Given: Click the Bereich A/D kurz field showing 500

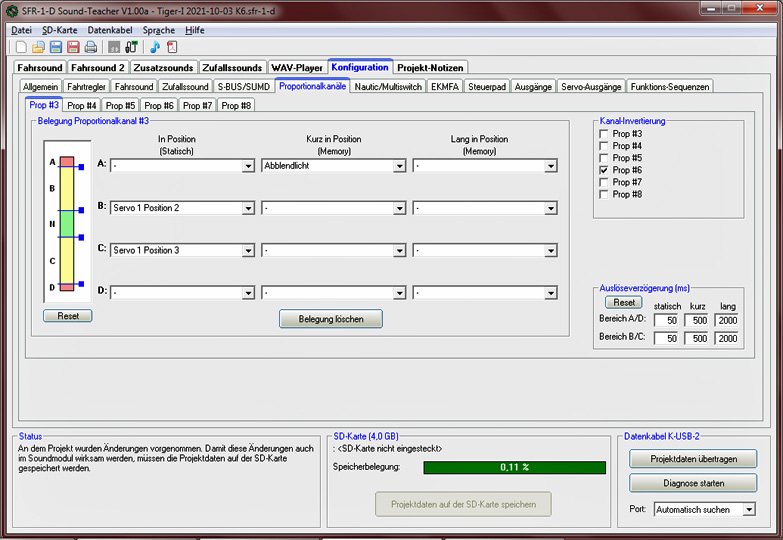Looking at the screenshot, I should click(x=696, y=320).
